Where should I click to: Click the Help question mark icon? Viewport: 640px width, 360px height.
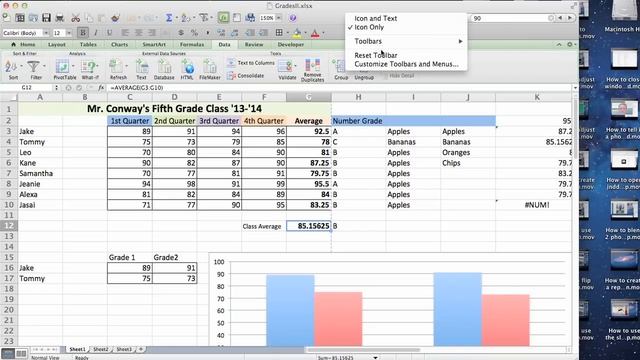tap(293, 18)
